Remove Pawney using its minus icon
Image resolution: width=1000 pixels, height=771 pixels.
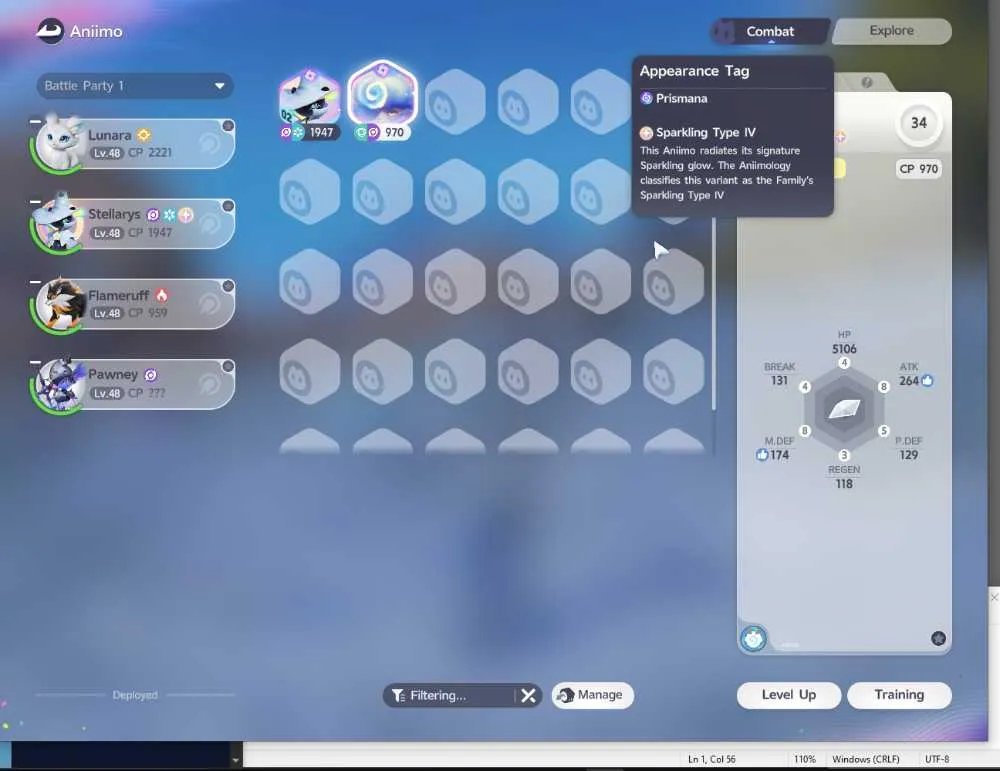[35, 362]
